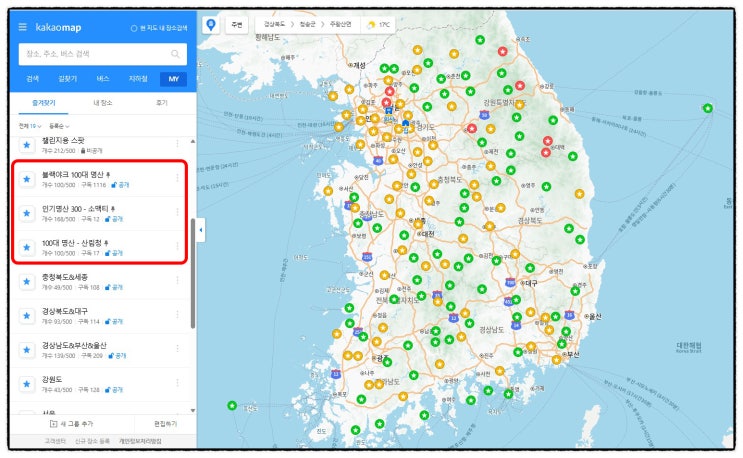
Task: Open more options for 경상북도&대구
Action: tap(178, 314)
